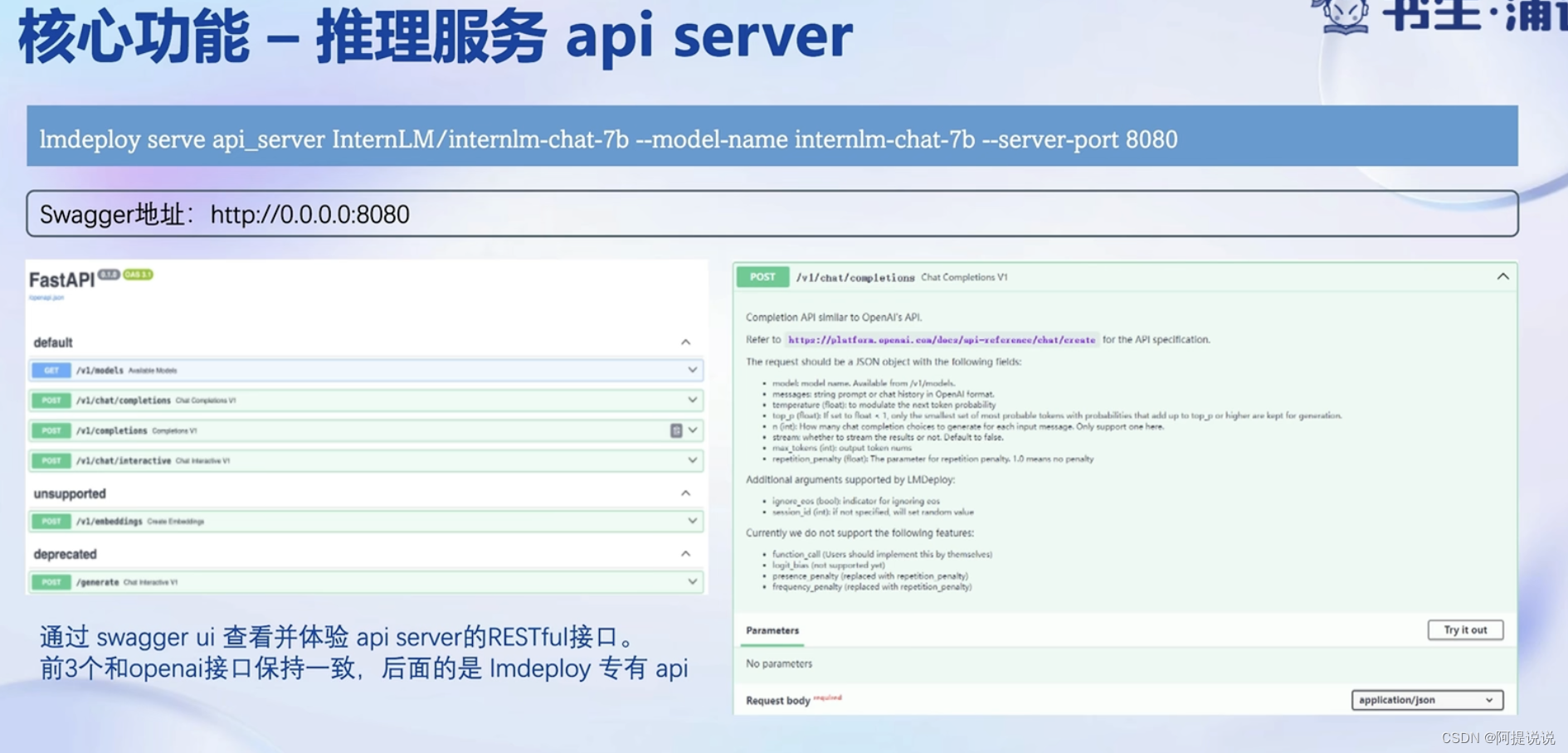
Task: Click the GET badge on /v1/models
Action: pos(51,370)
